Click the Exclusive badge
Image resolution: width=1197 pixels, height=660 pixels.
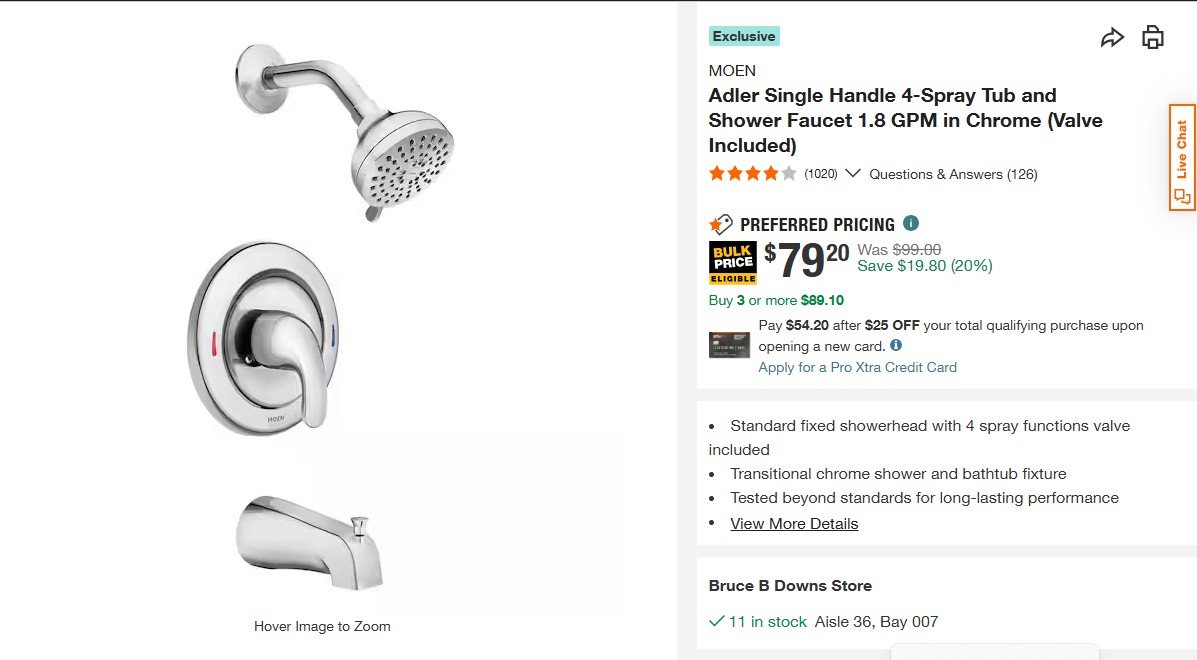pos(744,36)
